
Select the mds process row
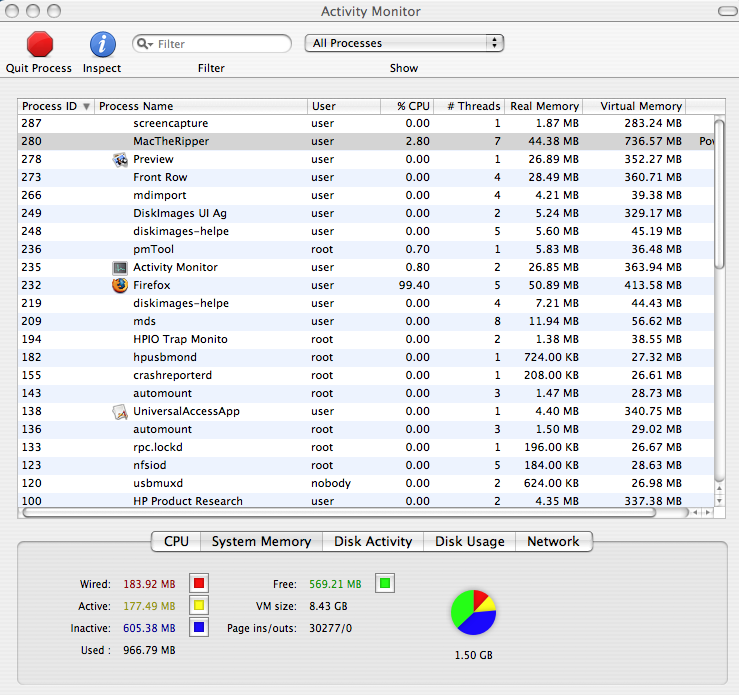point(366,321)
